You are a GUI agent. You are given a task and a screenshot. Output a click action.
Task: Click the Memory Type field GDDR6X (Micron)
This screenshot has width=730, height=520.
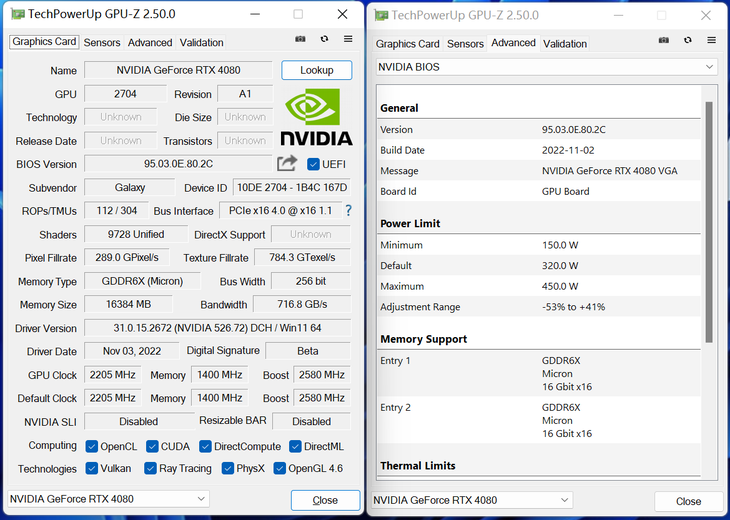(x=142, y=281)
